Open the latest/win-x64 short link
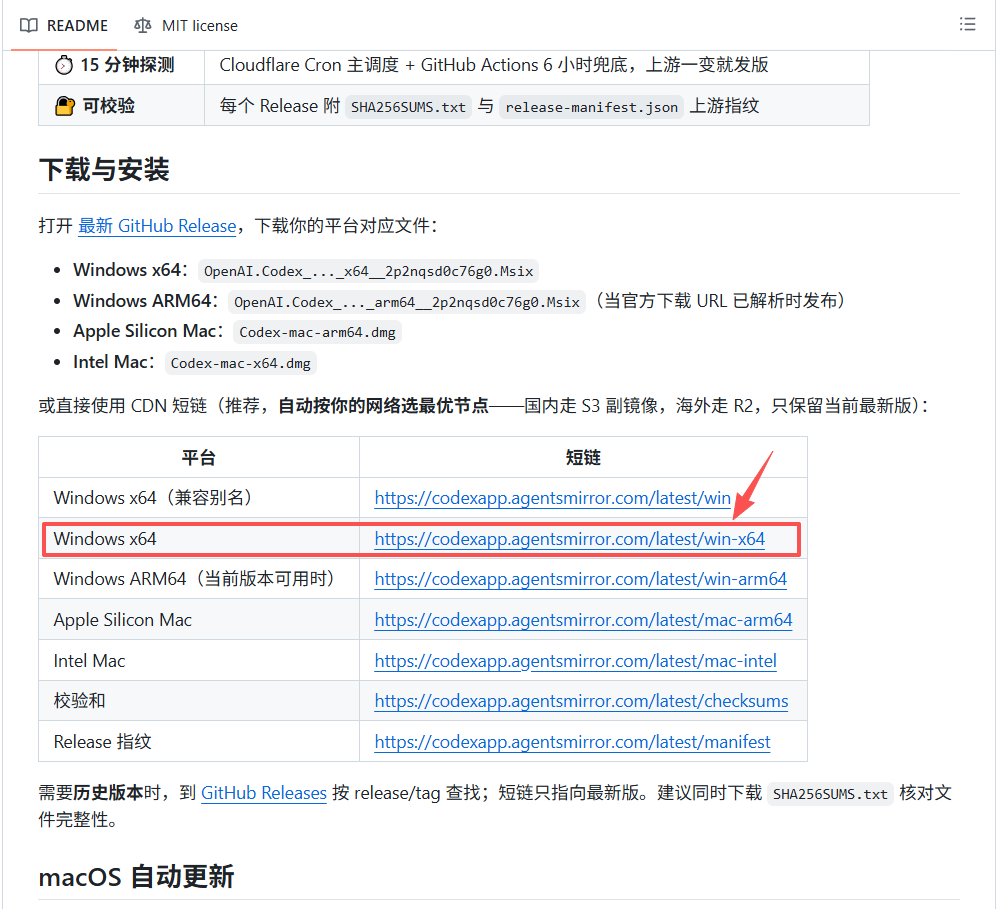 coord(570,539)
